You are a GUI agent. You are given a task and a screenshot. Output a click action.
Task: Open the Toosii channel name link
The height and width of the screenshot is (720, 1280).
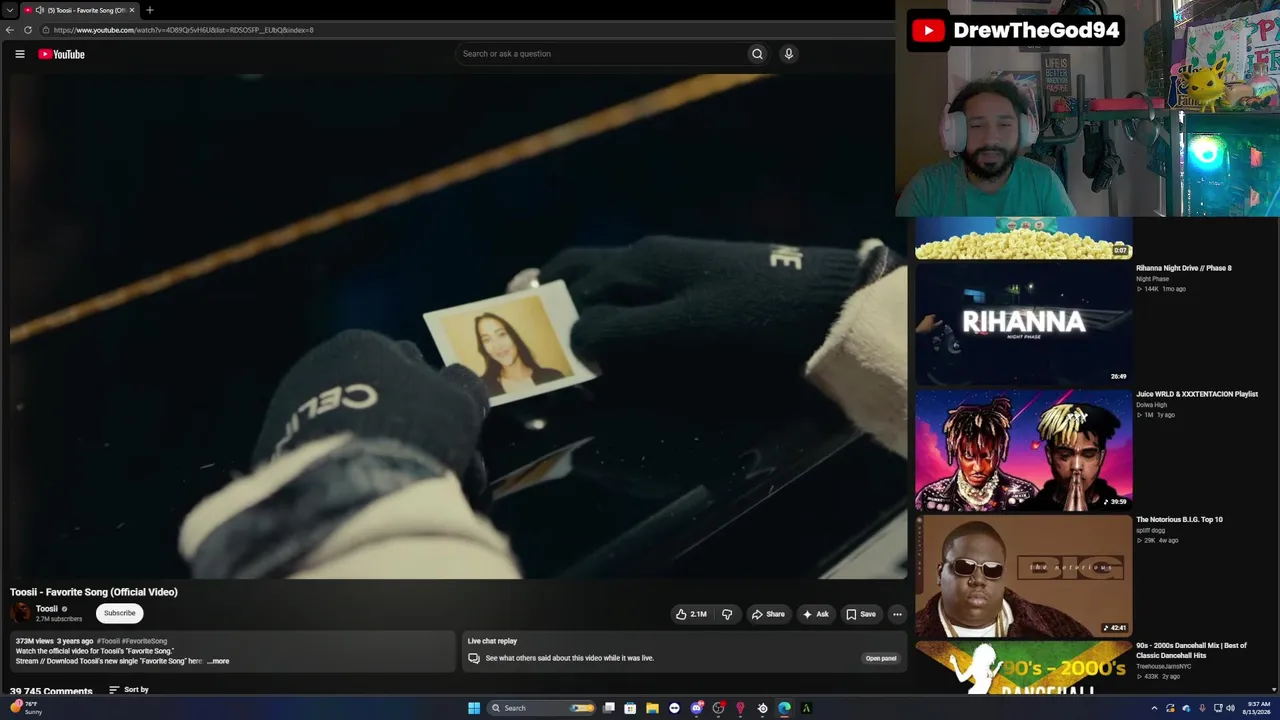click(47, 609)
